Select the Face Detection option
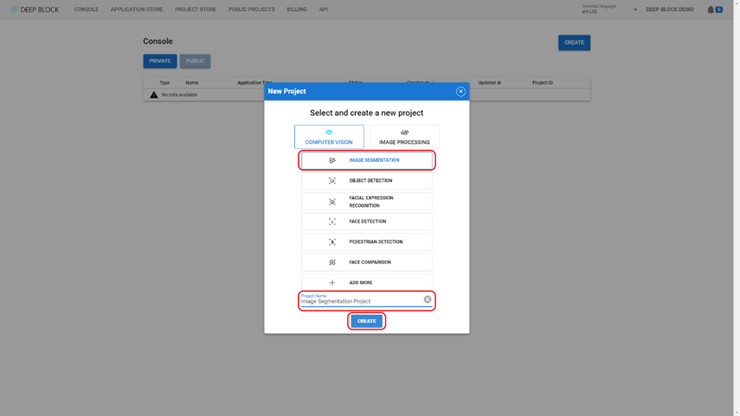This screenshot has height=416, width=740. (367, 221)
